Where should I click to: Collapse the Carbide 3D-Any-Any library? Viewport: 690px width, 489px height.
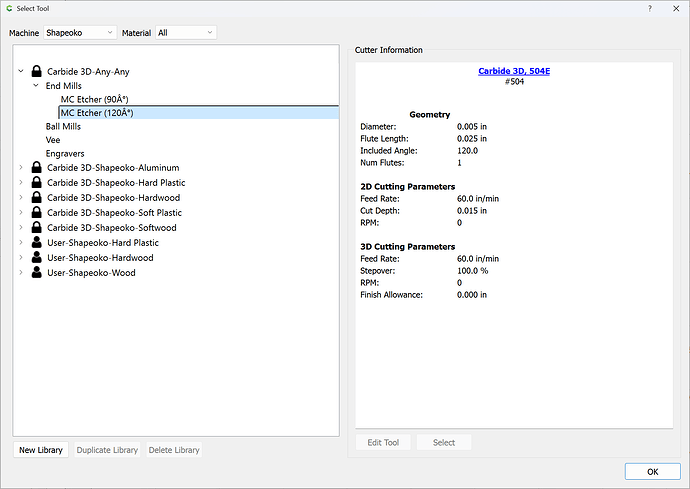(x=21, y=71)
